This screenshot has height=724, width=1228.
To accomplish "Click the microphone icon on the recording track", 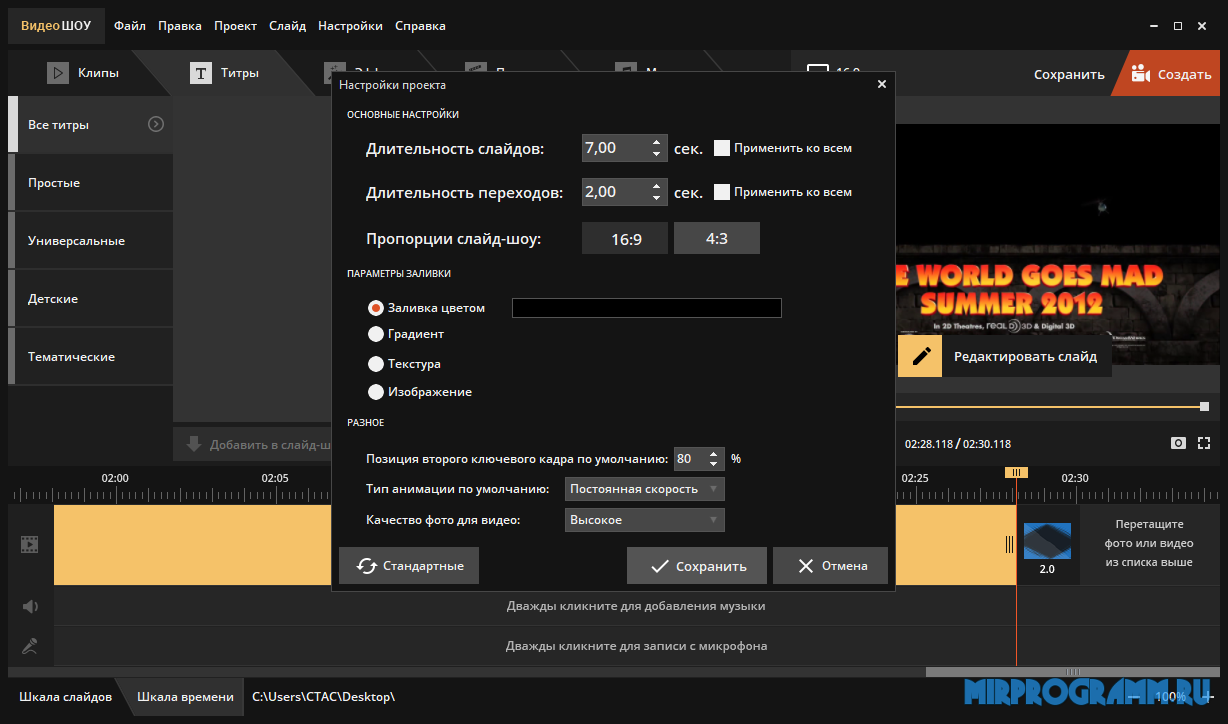I will [x=30, y=646].
